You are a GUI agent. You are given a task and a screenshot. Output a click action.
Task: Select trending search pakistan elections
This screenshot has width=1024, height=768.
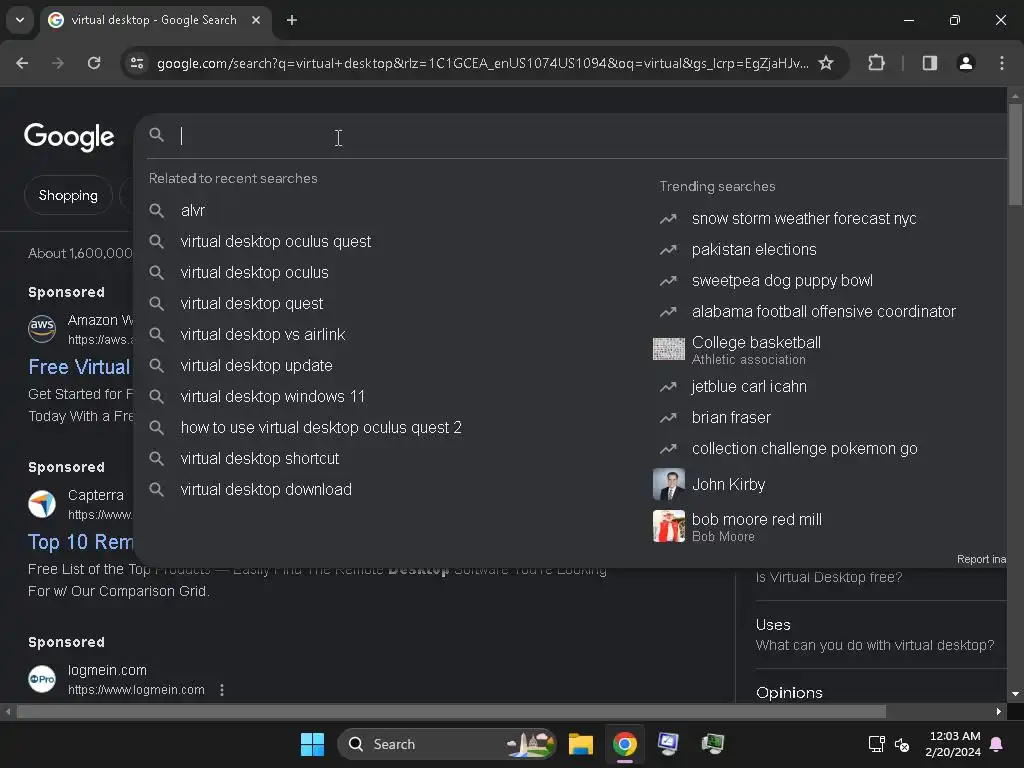click(754, 249)
